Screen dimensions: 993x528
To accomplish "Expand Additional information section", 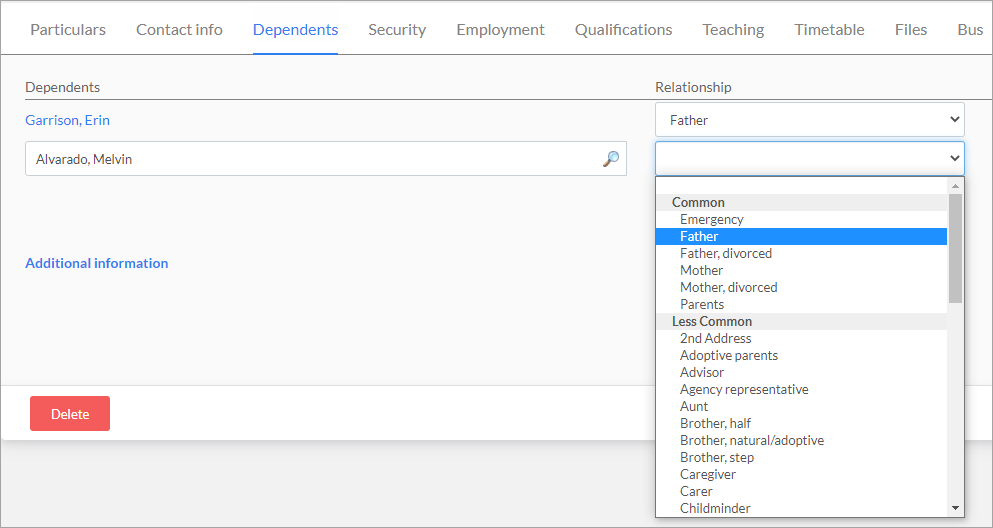I will tap(96, 263).
